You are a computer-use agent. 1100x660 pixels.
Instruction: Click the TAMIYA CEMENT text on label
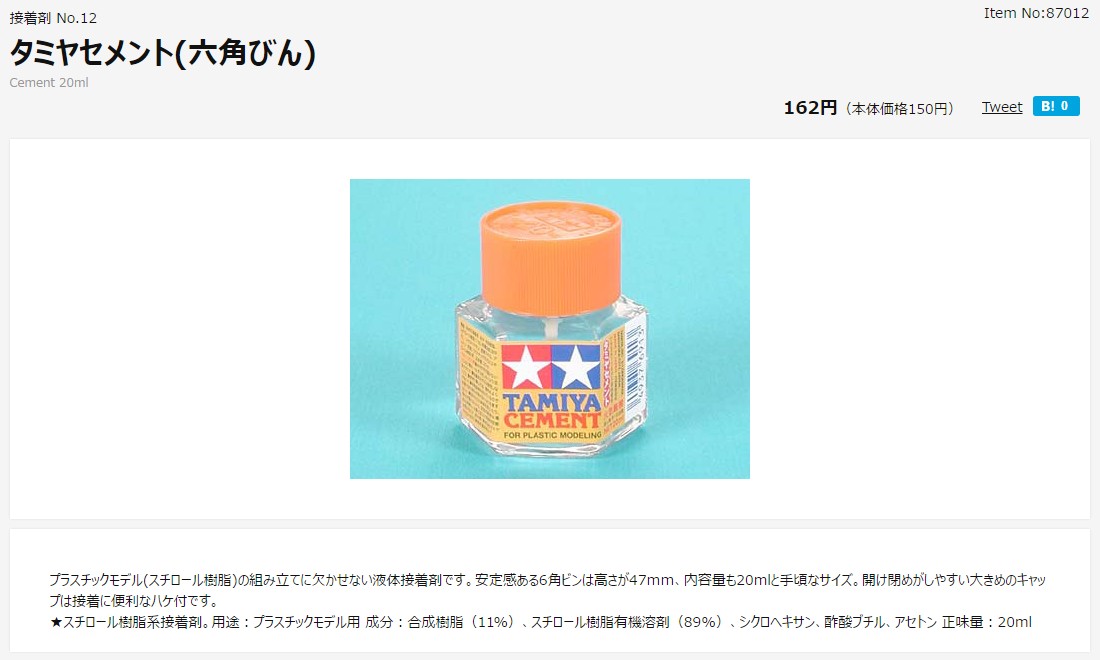coord(551,411)
